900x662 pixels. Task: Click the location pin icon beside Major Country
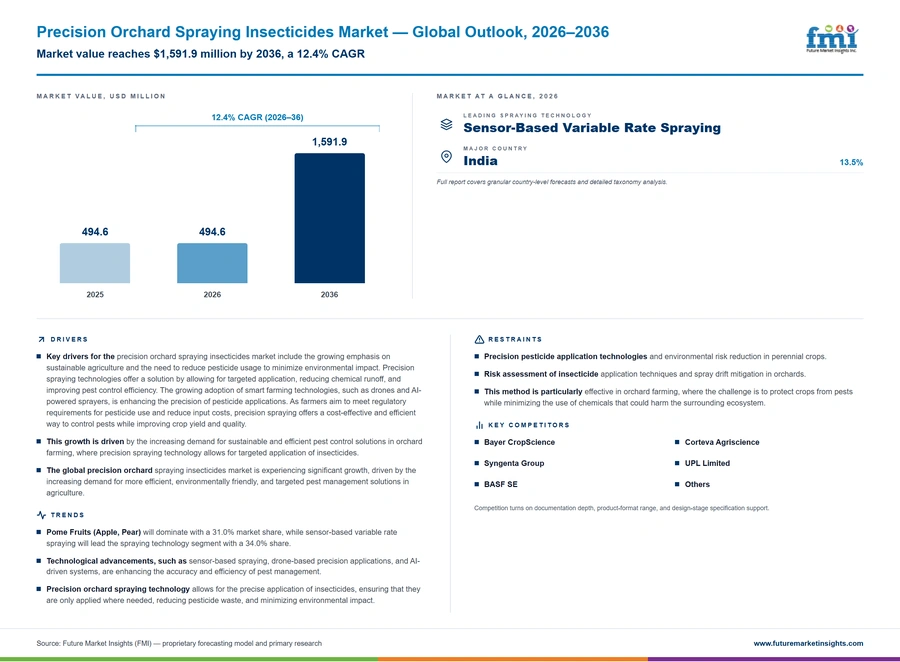[446, 157]
